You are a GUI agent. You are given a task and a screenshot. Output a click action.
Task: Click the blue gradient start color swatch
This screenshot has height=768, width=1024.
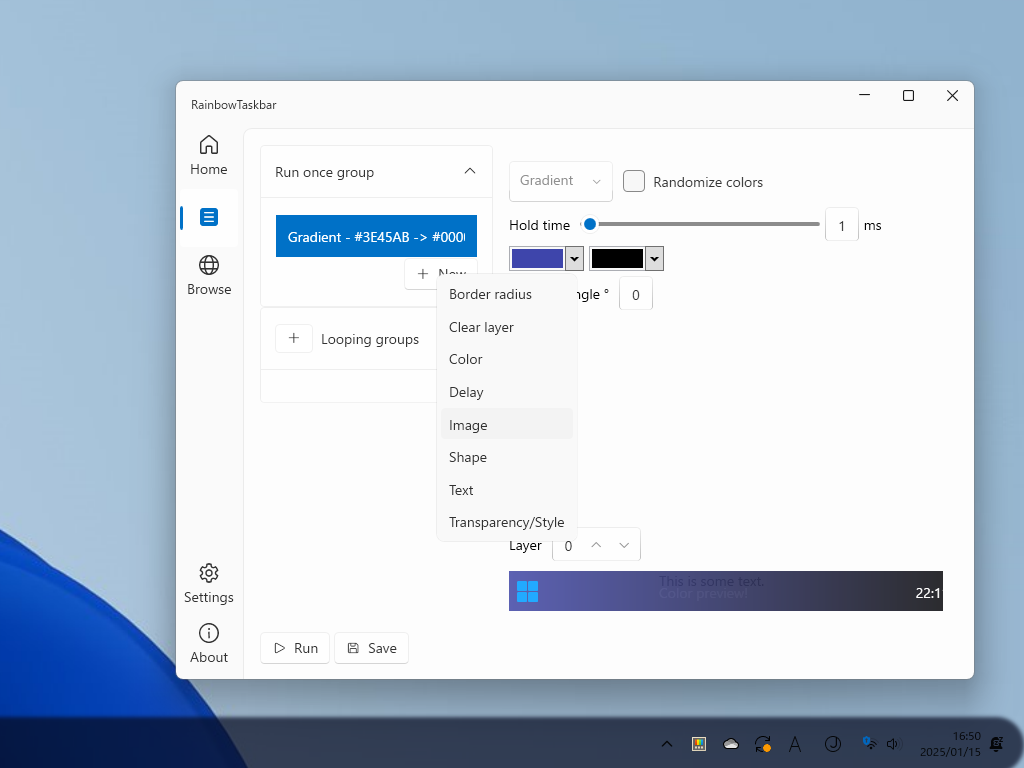coord(537,259)
